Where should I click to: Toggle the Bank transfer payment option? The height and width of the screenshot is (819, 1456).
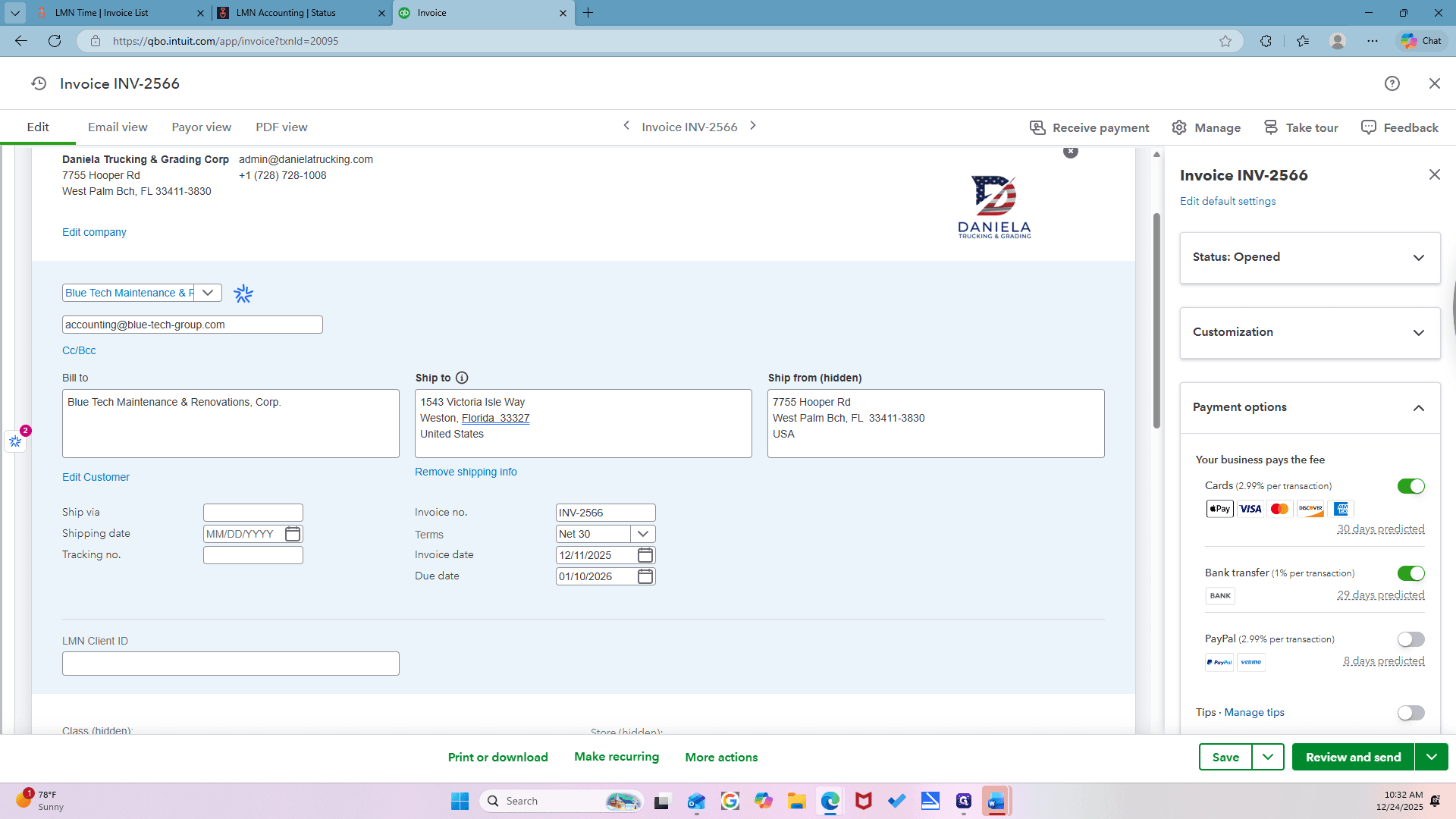[1411, 573]
